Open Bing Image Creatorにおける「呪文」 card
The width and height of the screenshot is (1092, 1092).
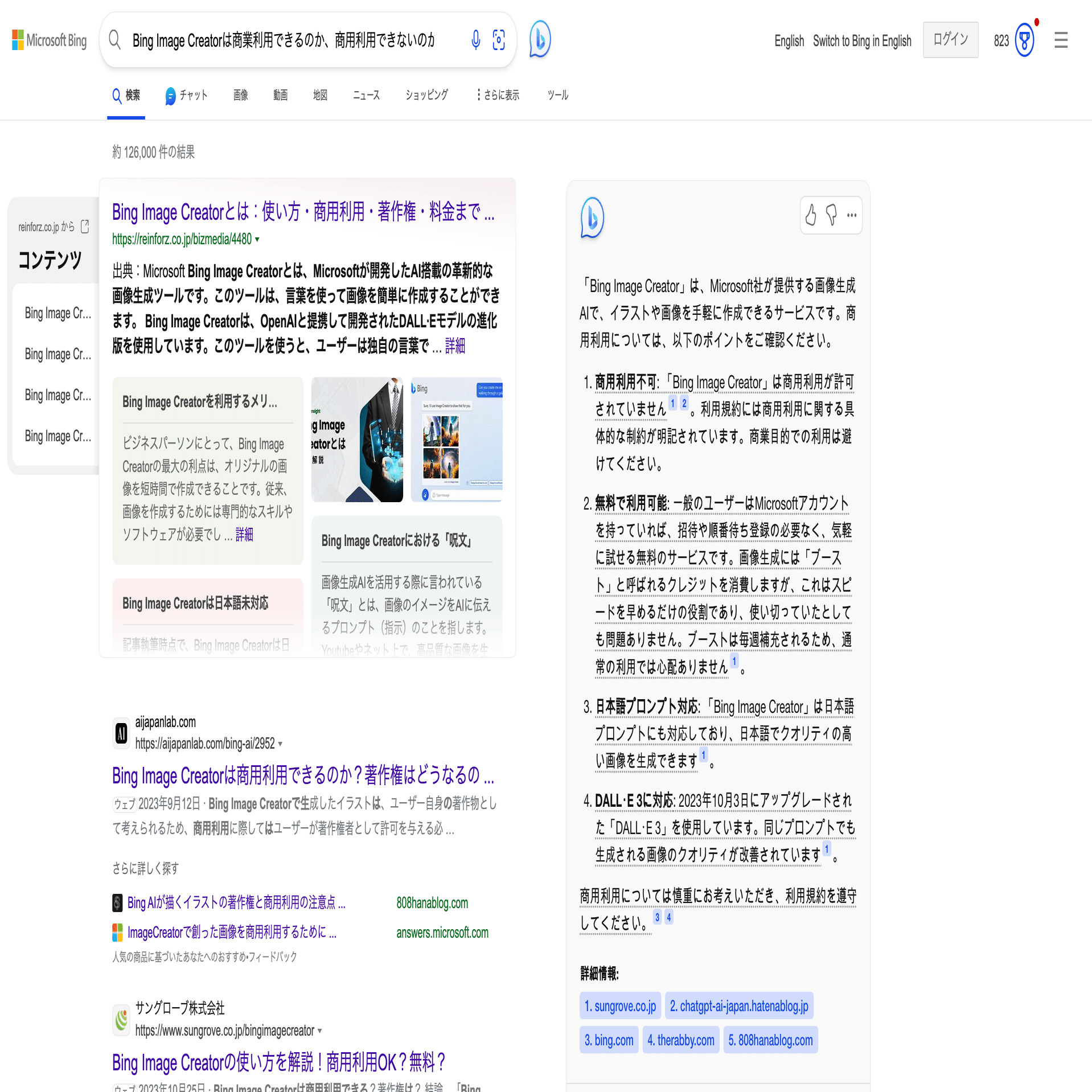407,586
